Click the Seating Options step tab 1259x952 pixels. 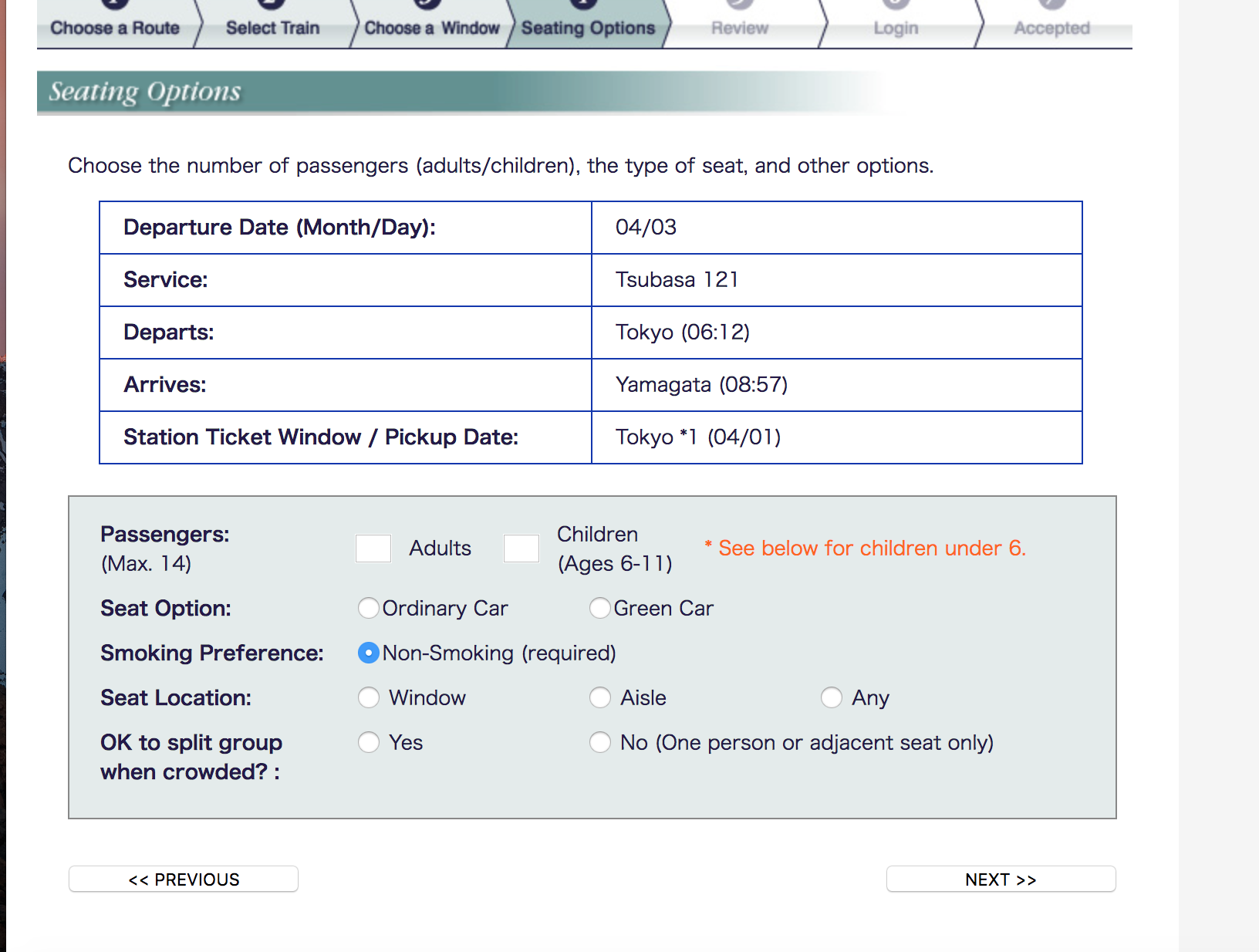(588, 28)
